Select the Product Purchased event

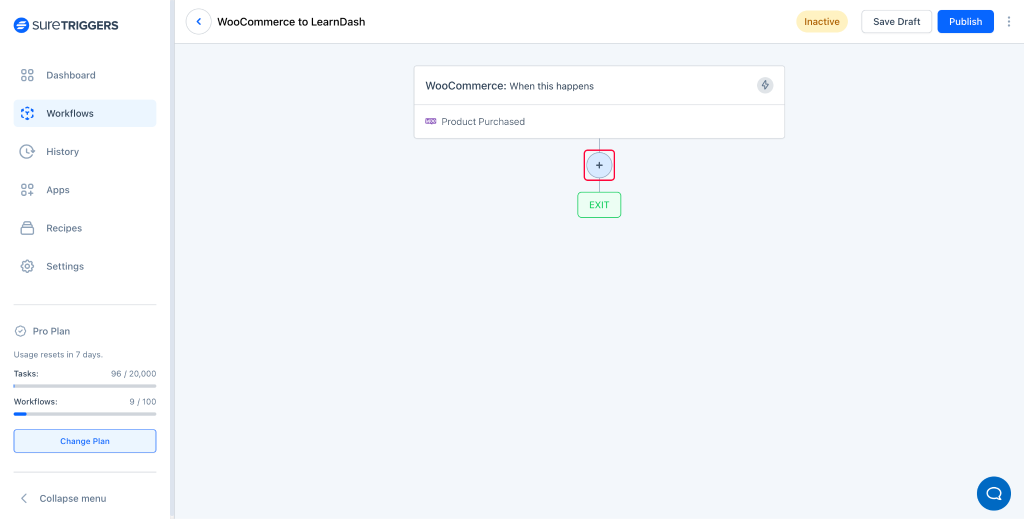coord(599,121)
